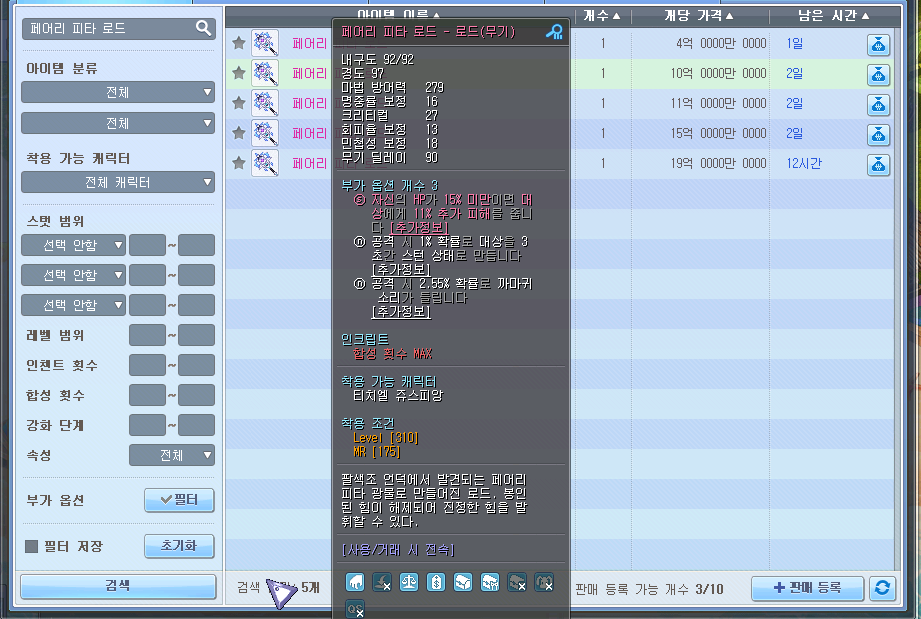
Task: Click the rod item icon in the 19억 row
Action: click(265, 163)
